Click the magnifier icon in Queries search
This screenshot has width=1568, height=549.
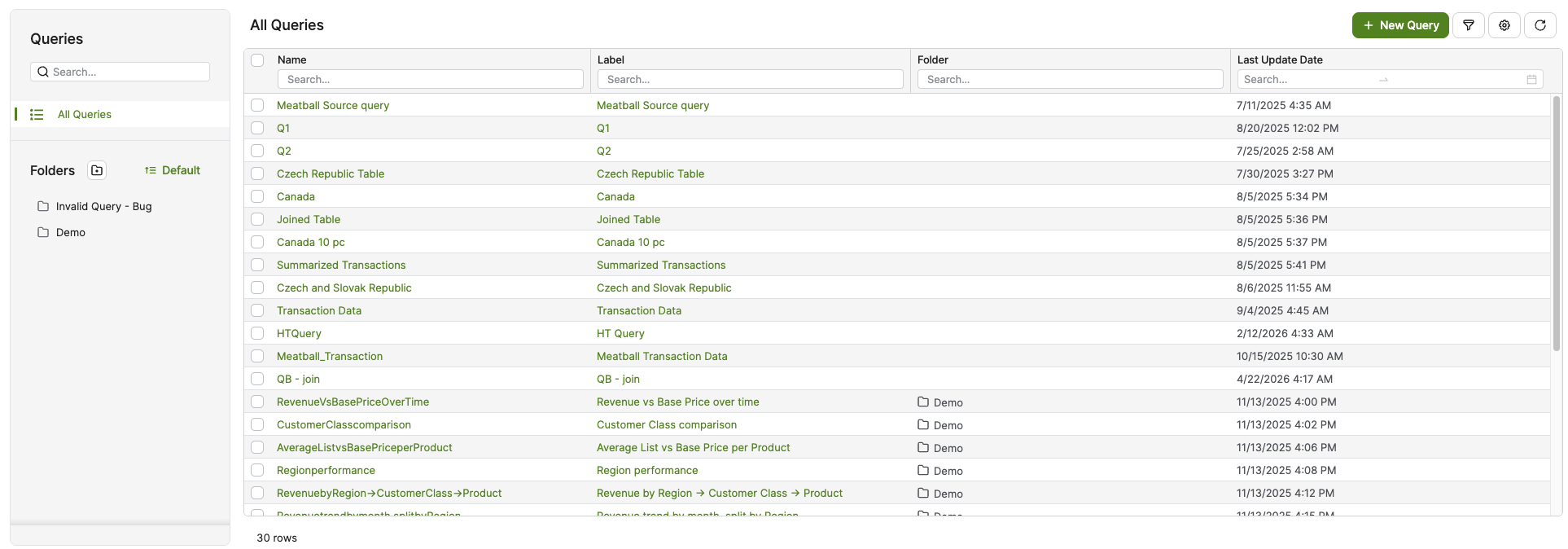43,72
